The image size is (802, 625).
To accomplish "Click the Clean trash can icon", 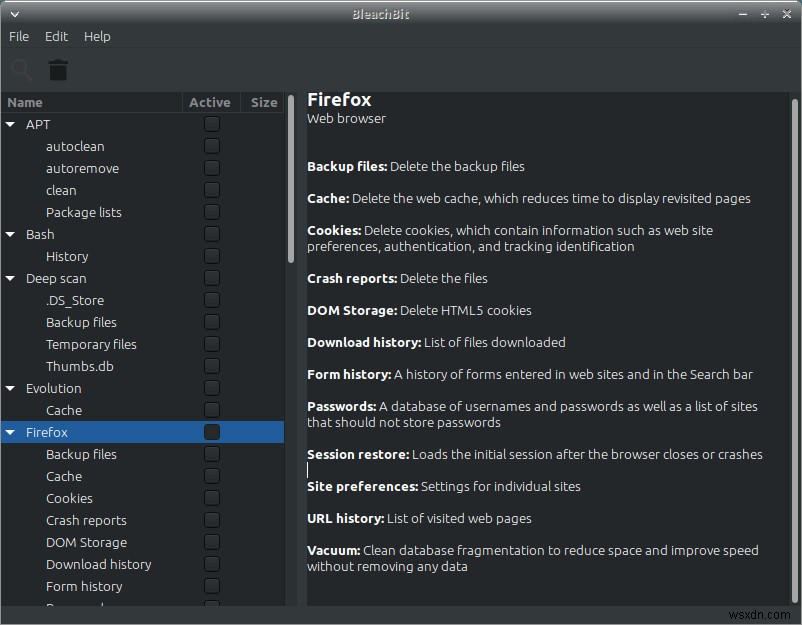I will 59,70.
